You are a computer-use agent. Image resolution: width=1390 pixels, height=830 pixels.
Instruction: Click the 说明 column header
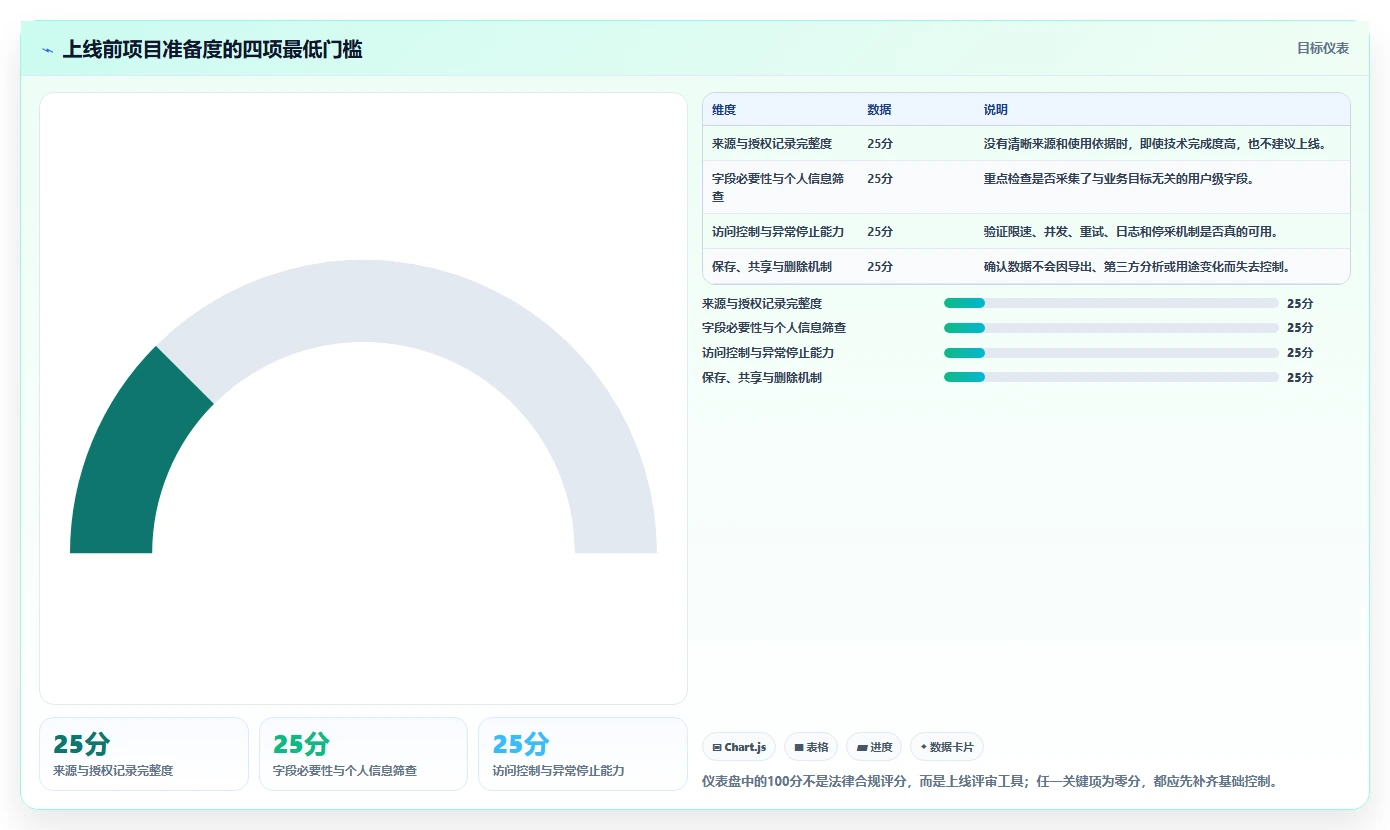pyautogui.click(x=996, y=110)
